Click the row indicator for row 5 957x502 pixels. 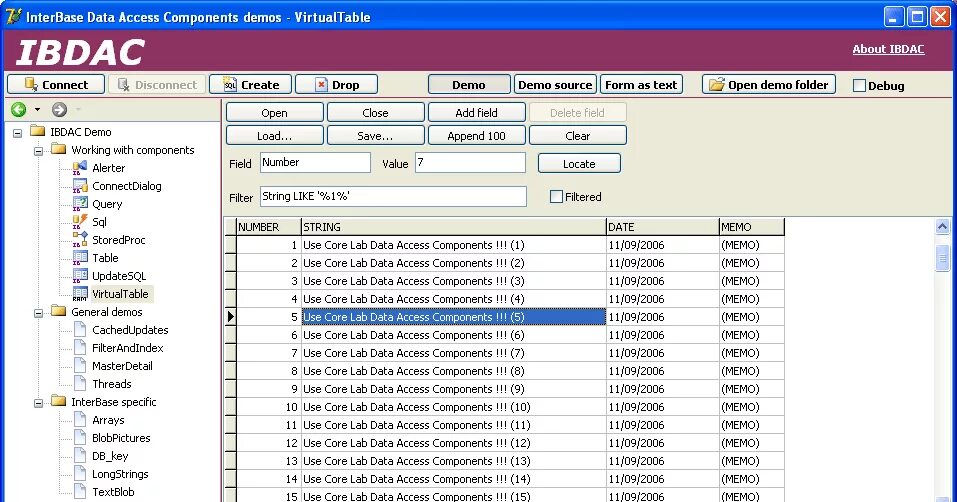pos(231,317)
